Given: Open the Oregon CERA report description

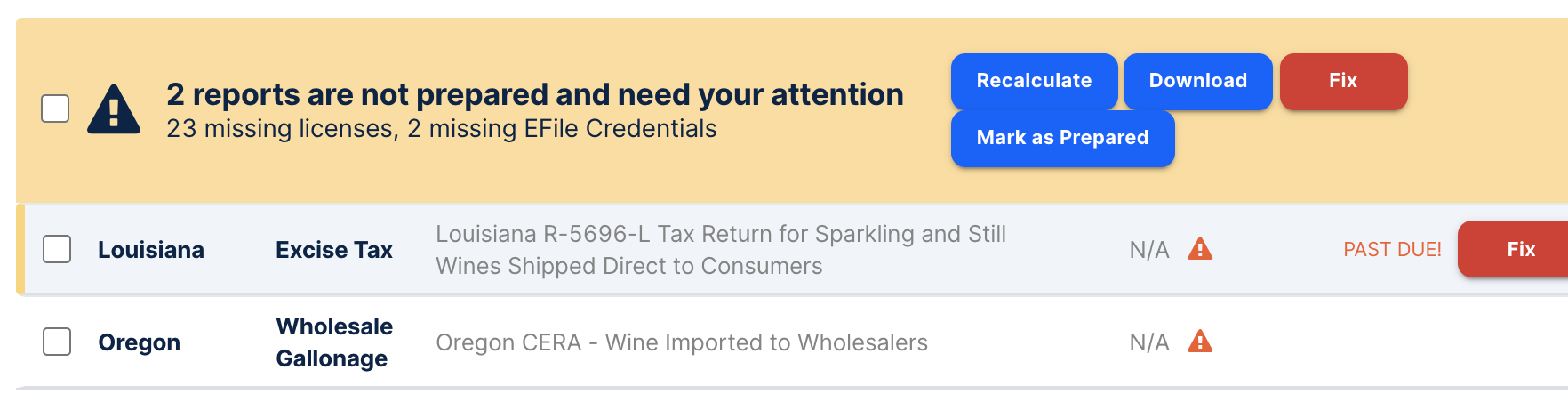Looking at the screenshot, I should tap(682, 342).
